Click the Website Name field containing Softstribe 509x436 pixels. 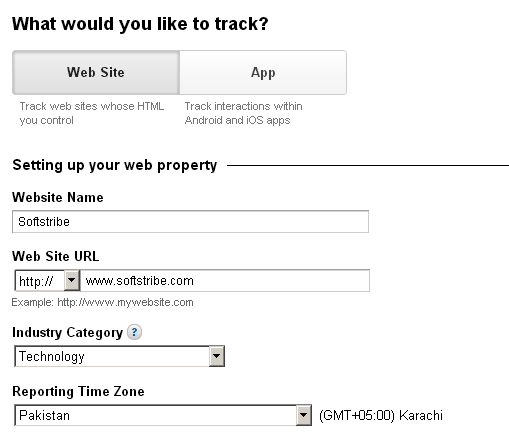click(190, 221)
